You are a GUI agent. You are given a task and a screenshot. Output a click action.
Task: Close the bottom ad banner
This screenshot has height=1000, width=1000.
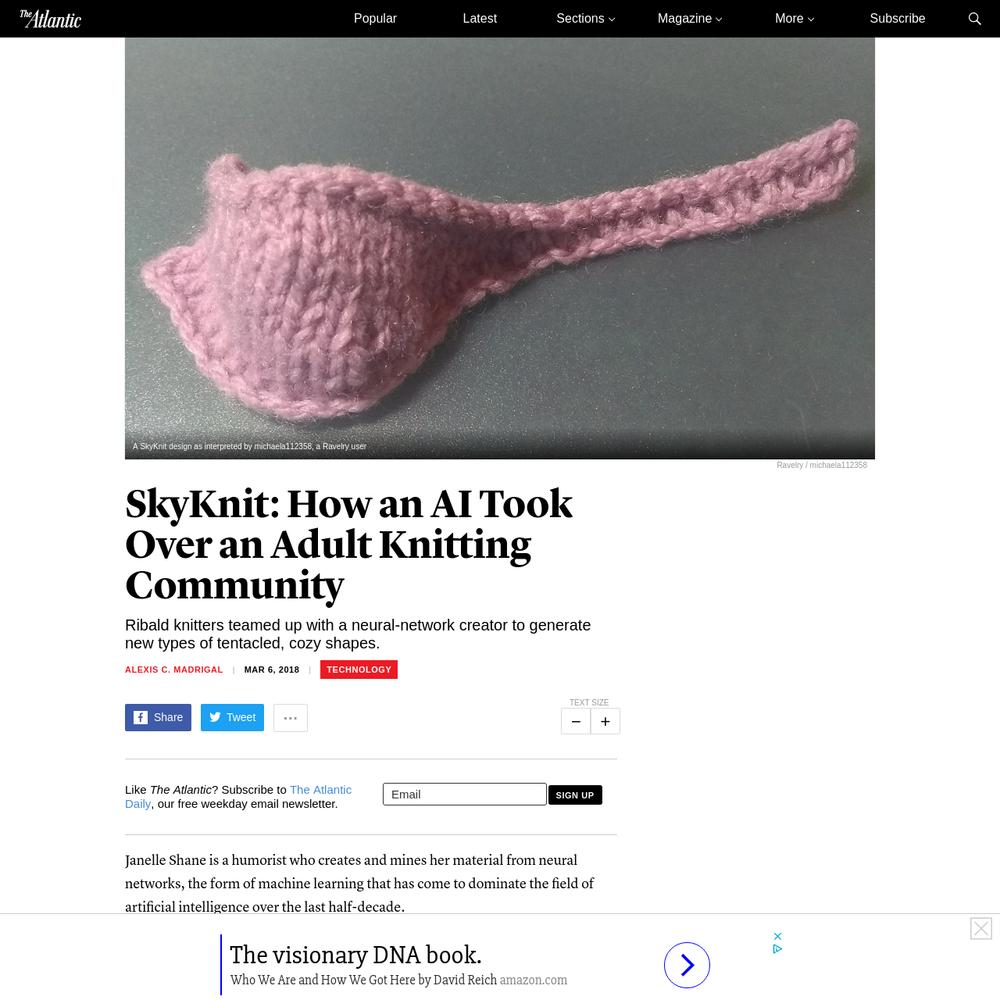point(981,928)
